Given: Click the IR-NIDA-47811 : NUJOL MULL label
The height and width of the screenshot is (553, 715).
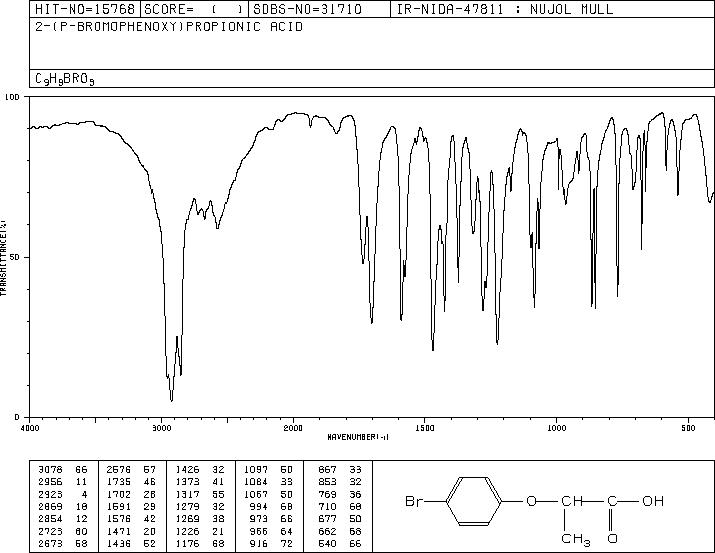Looking at the screenshot, I should pyautogui.click(x=505, y=9).
